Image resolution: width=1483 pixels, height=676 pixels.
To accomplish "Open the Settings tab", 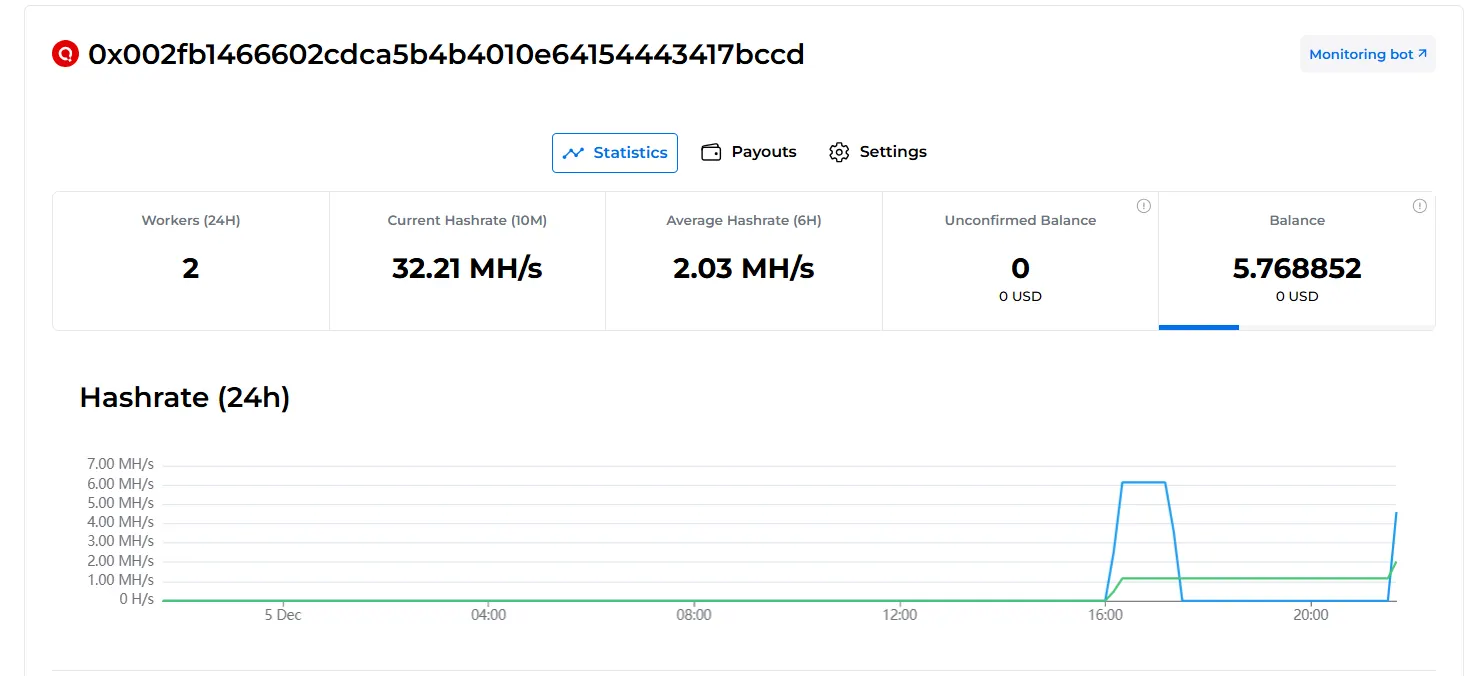I will coord(892,152).
